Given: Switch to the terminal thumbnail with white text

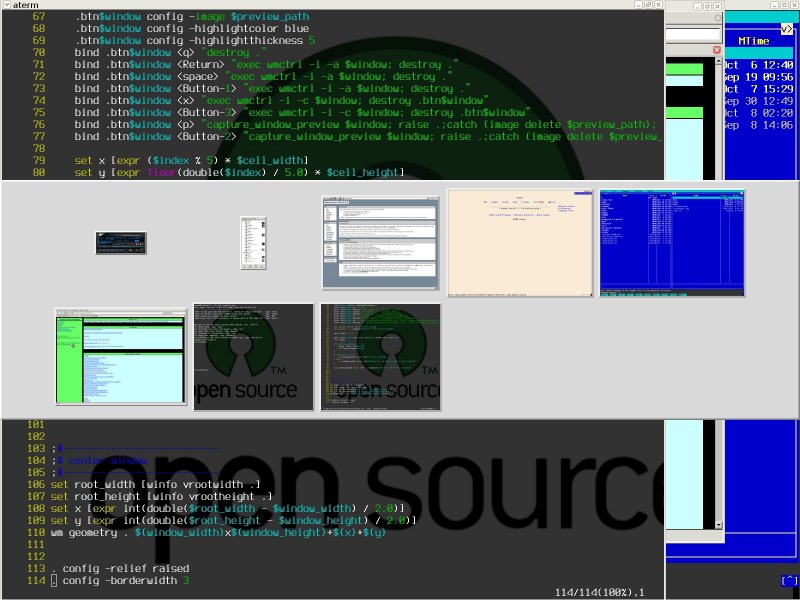Looking at the screenshot, I should click(253, 356).
